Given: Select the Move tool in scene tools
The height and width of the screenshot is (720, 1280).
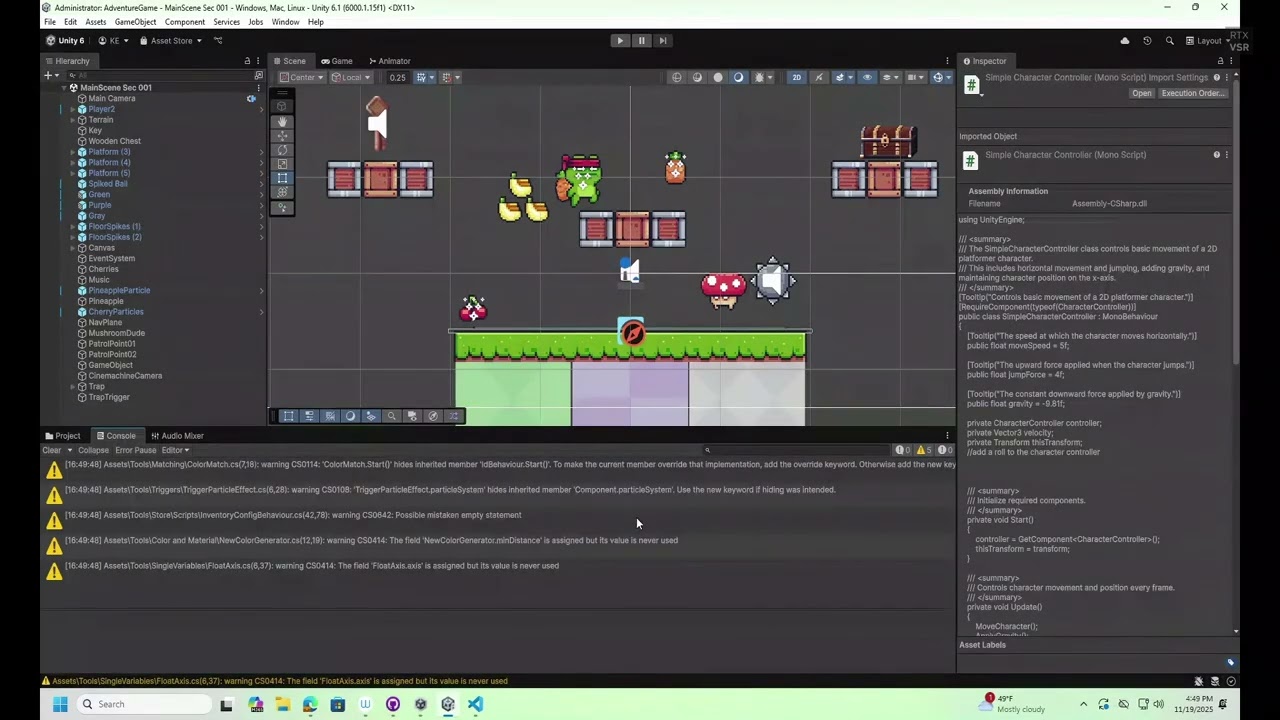Looking at the screenshot, I should (282, 135).
